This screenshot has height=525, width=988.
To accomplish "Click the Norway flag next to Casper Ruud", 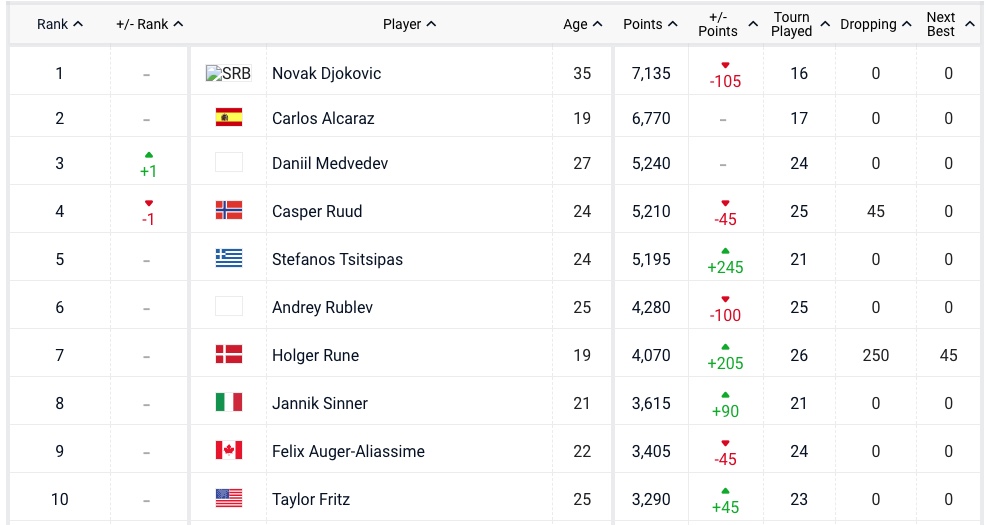I will click(228, 210).
